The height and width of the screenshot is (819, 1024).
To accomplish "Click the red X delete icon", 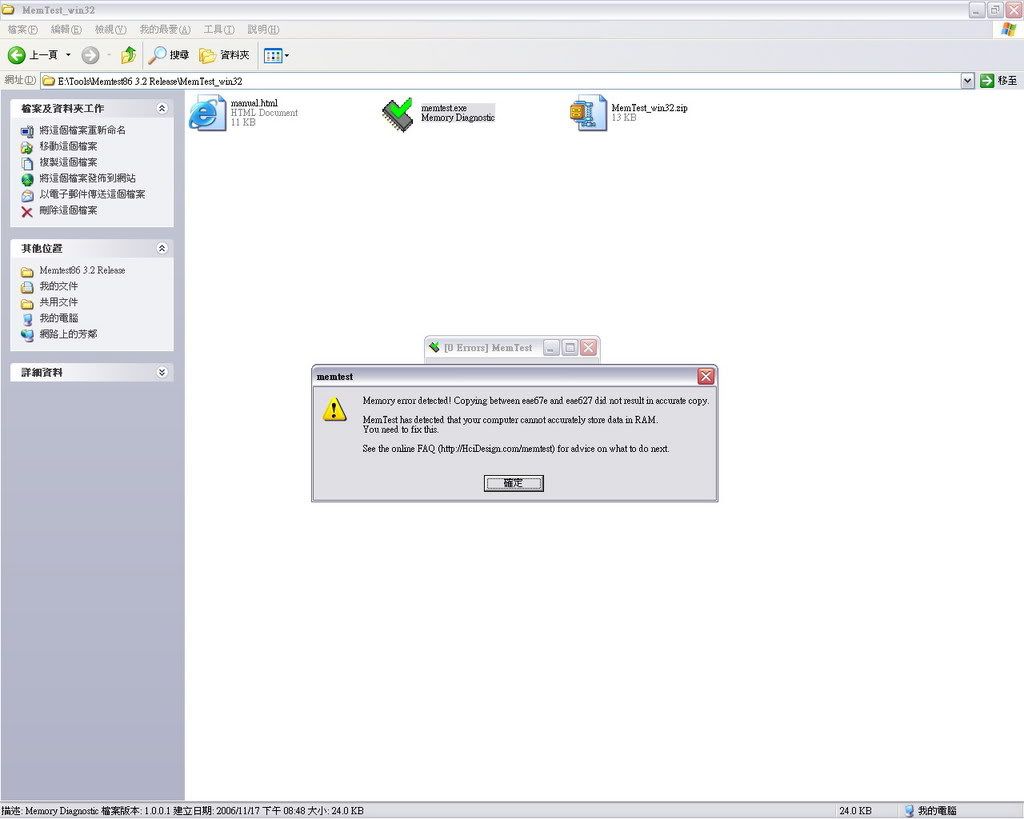I will click(27, 212).
